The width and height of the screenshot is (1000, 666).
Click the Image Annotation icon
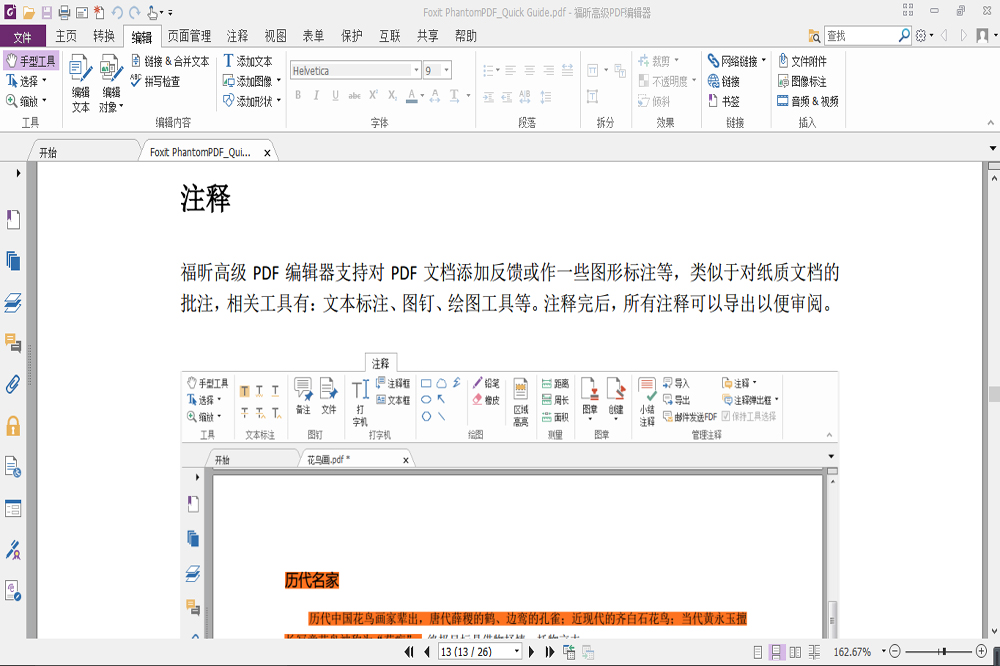click(805, 80)
